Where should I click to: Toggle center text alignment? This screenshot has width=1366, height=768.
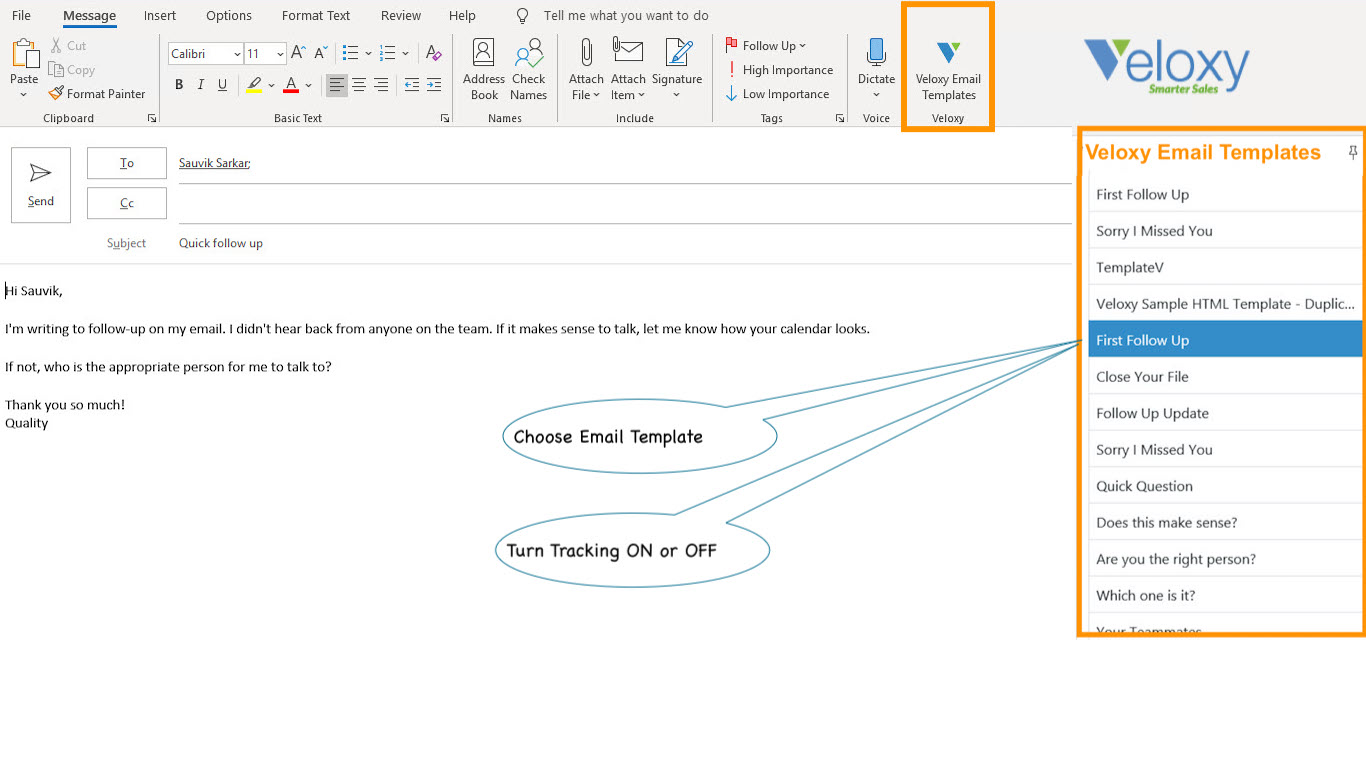[359, 85]
